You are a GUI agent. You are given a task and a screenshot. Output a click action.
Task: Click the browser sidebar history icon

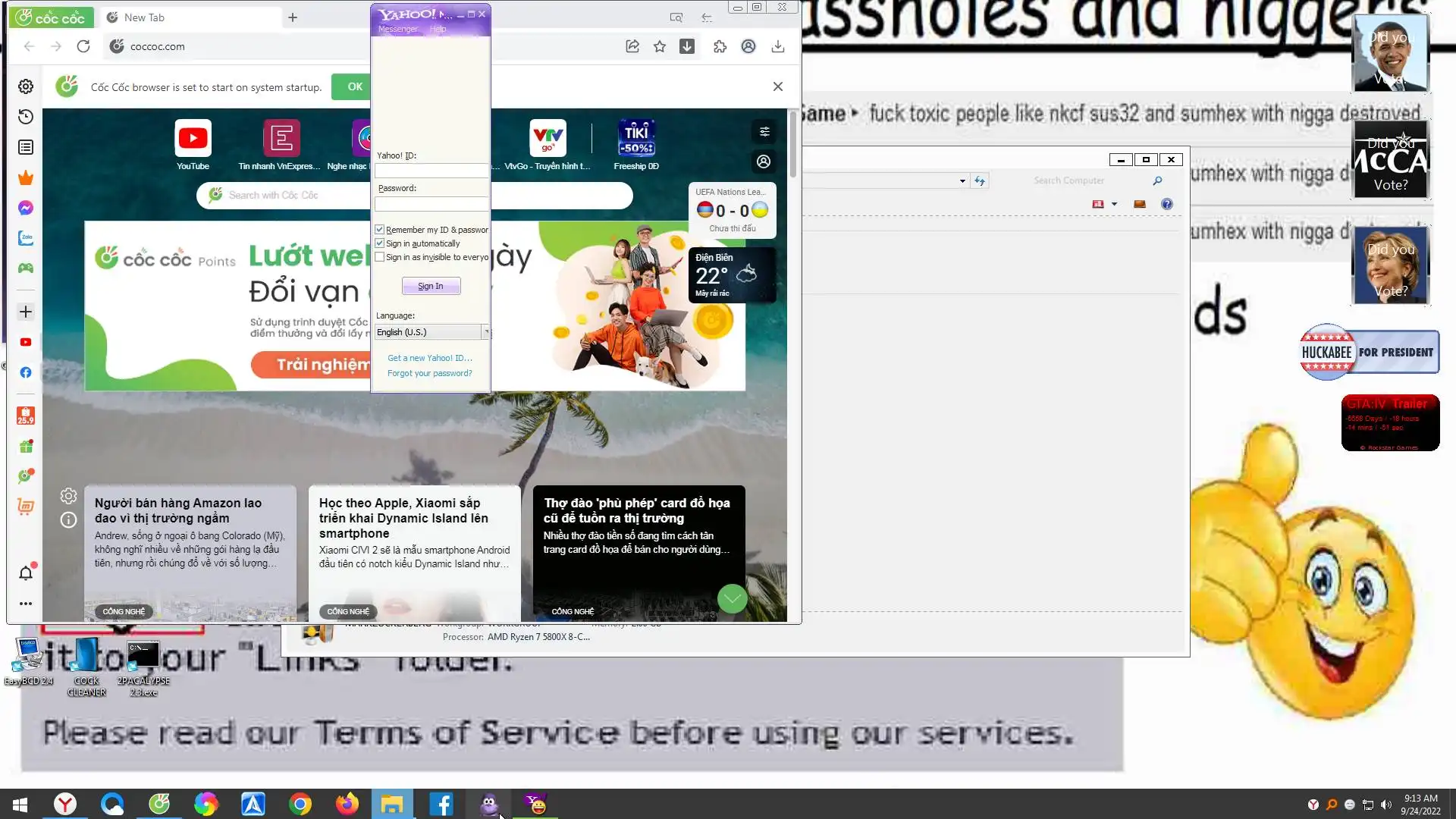[x=26, y=117]
